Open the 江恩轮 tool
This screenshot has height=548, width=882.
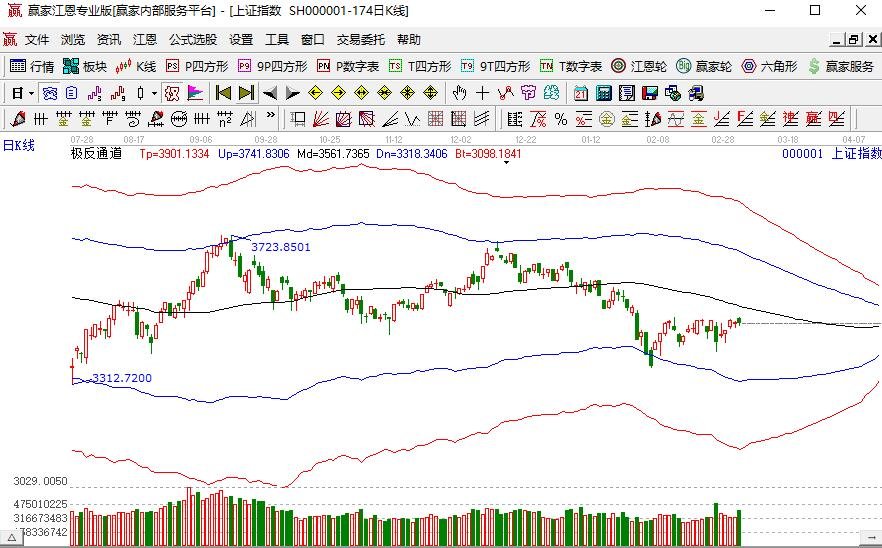[x=639, y=66]
